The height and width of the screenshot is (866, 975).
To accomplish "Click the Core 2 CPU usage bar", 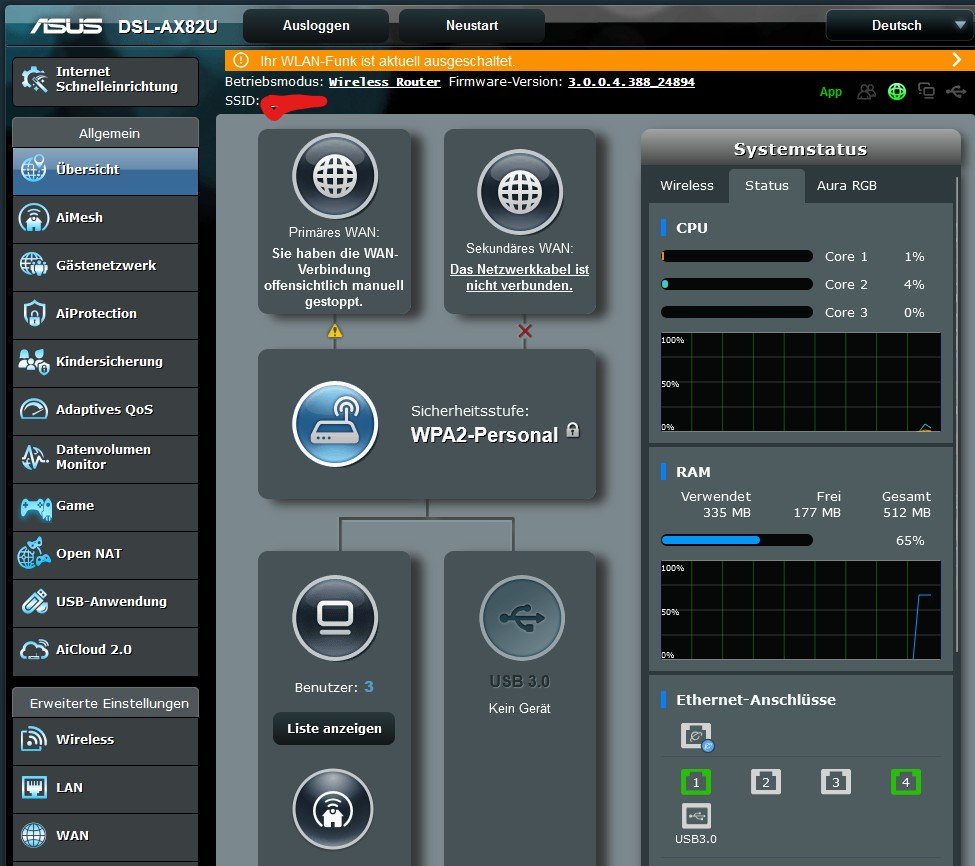I will (x=737, y=284).
